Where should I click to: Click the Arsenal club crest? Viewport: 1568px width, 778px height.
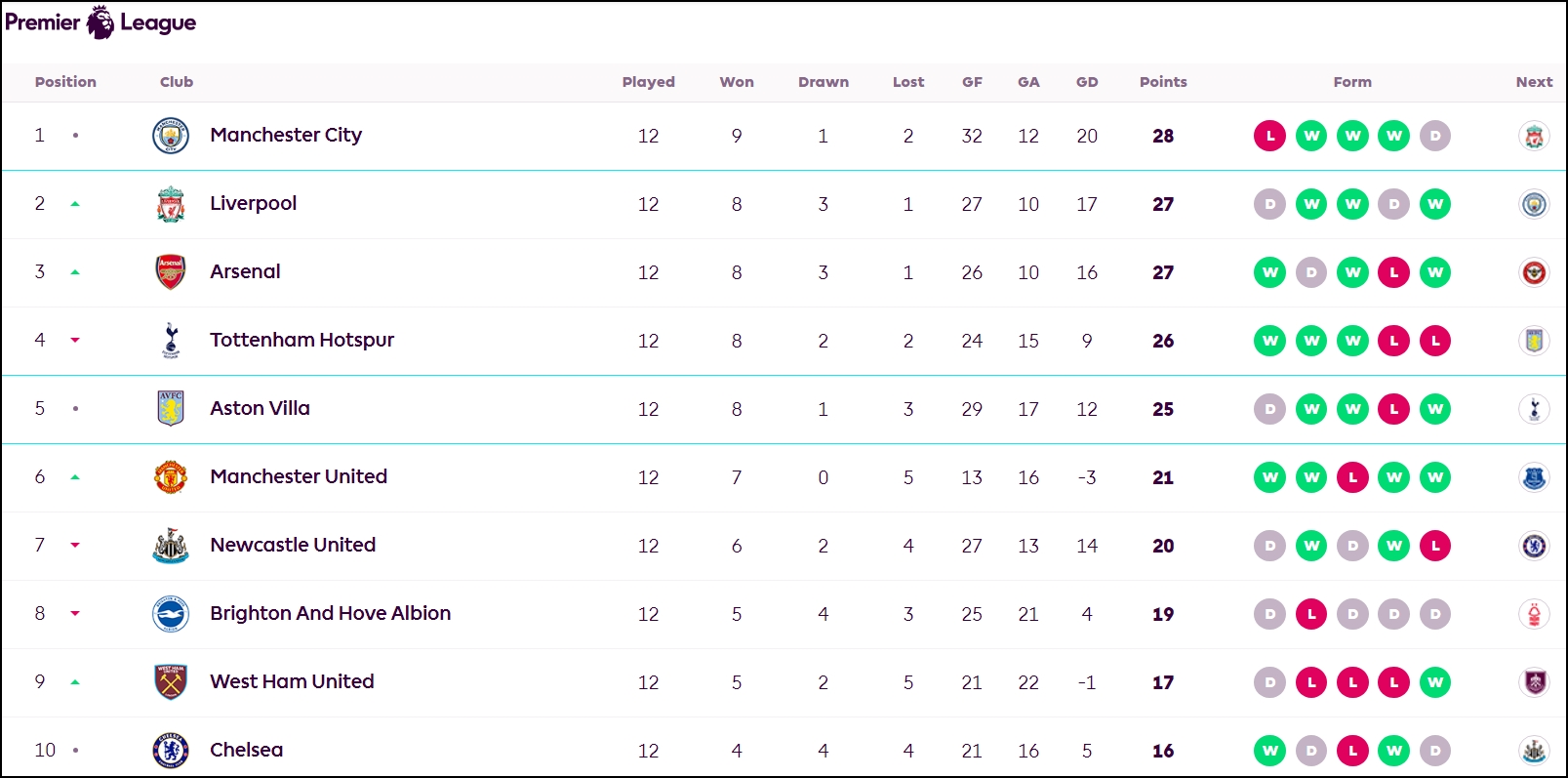pos(168,272)
